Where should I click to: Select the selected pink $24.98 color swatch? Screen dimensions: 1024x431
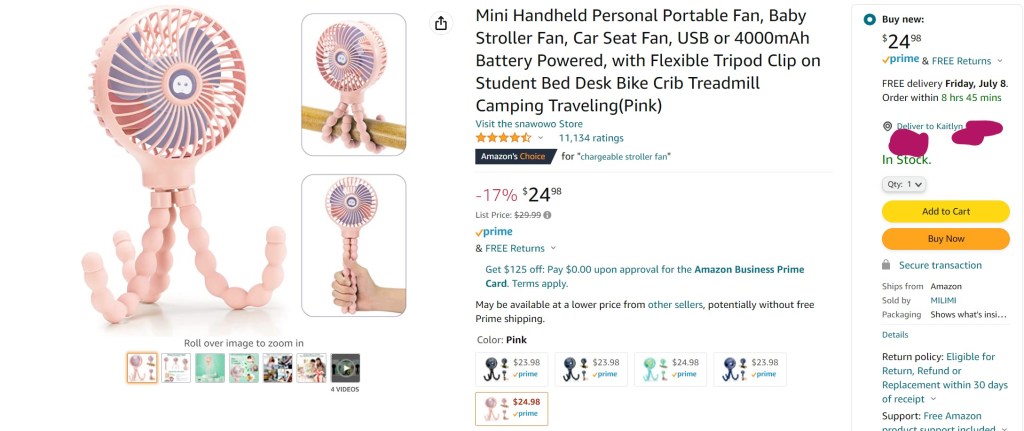click(x=511, y=408)
